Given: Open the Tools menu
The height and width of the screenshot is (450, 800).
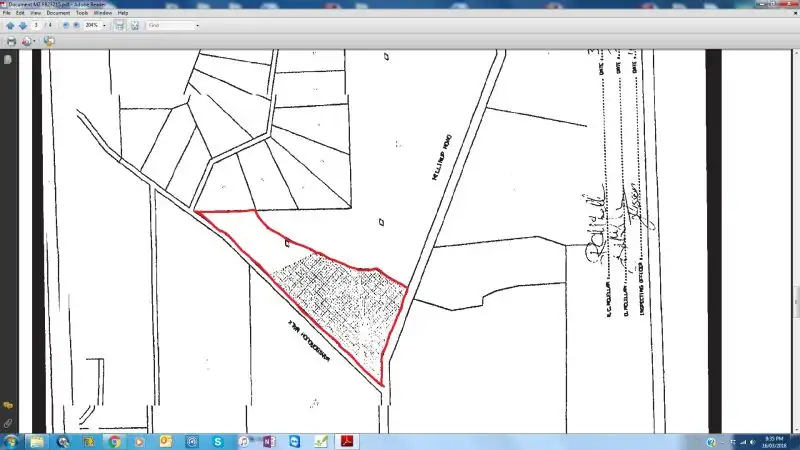Looking at the screenshot, I should coord(82,13).
